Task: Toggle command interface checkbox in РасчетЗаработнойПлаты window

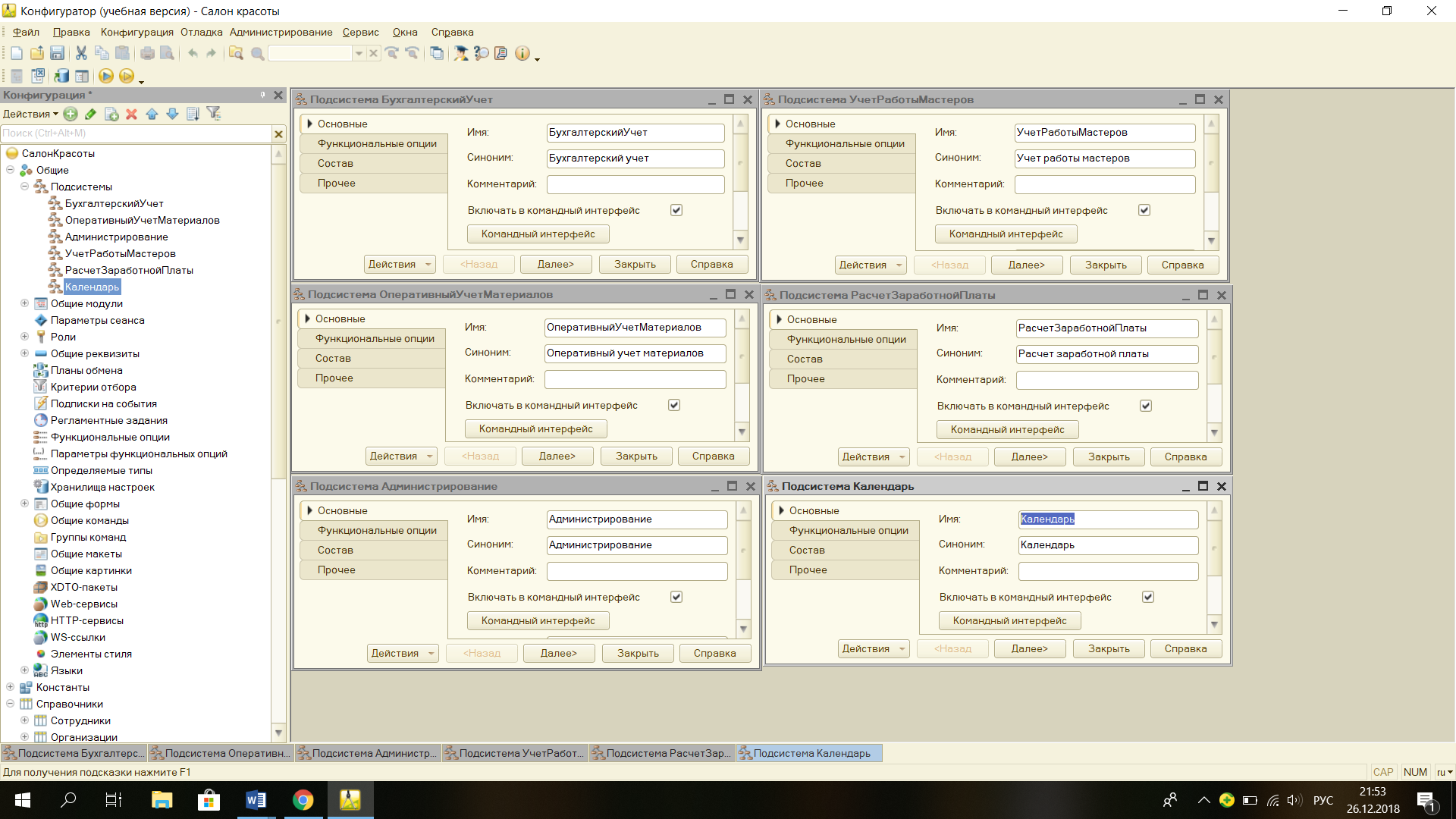Action: coord(1146,406)
